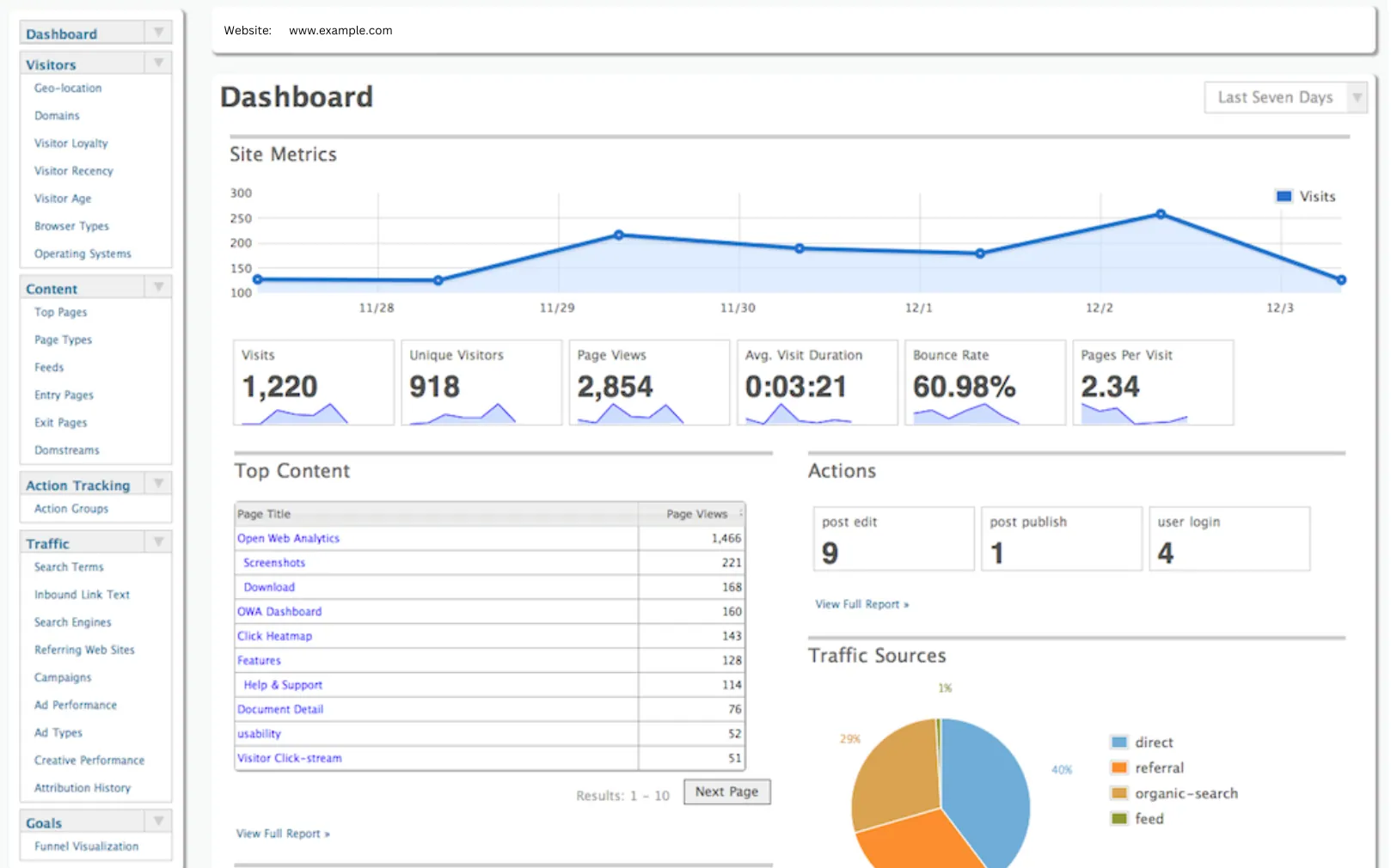1391x868 pixels.
Task: Open the Goals section header
Action: tap(44, 823)
